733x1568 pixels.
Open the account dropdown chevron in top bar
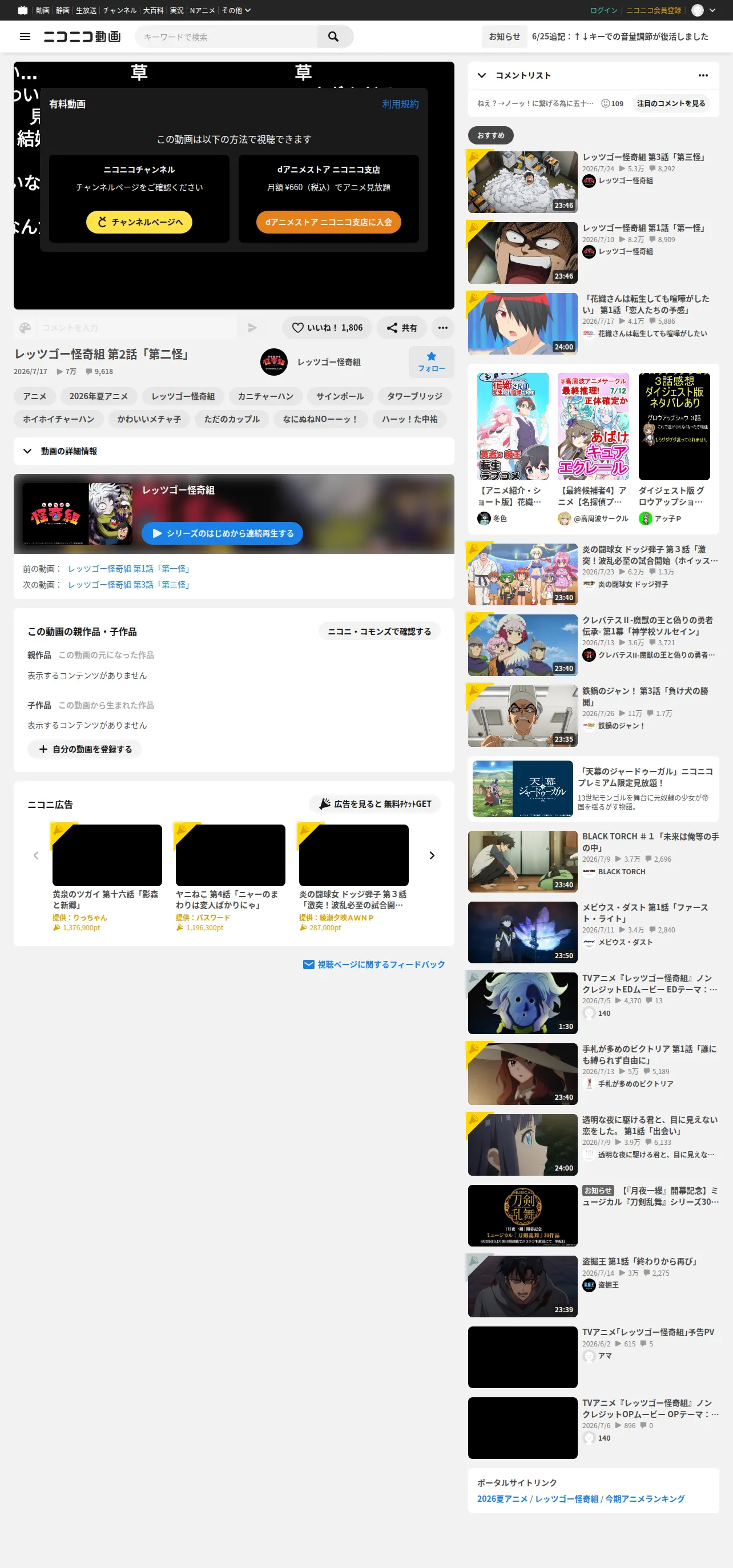(712, 10)
